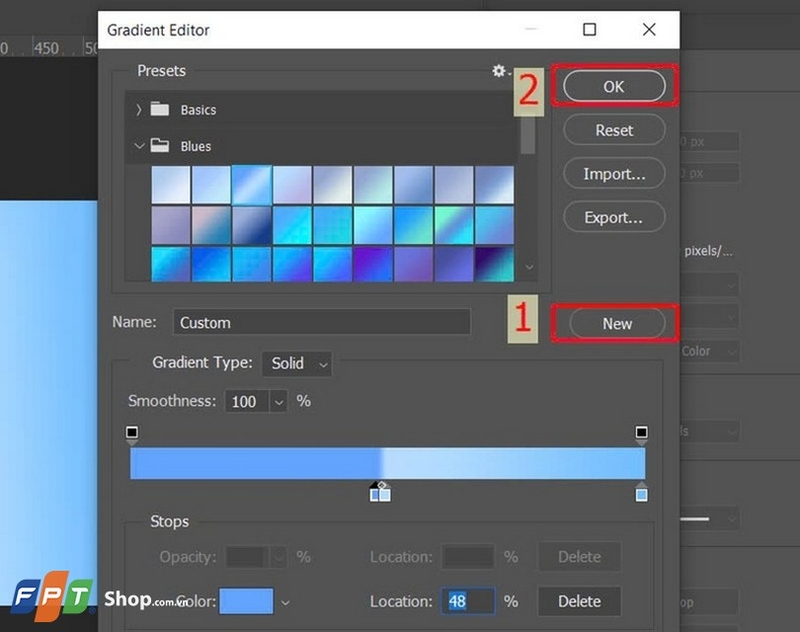
Task: Select the Basics folder icon
Action: (x=160, y=109)
